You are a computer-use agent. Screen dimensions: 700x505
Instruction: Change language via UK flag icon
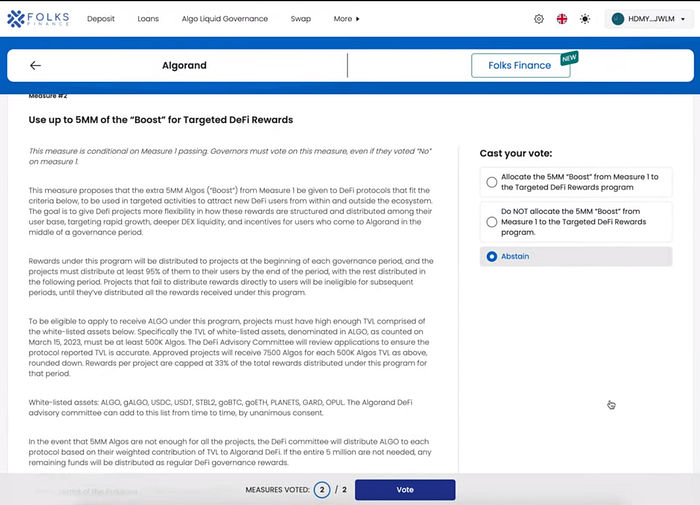pyautogui.click(x=562, y=19)
